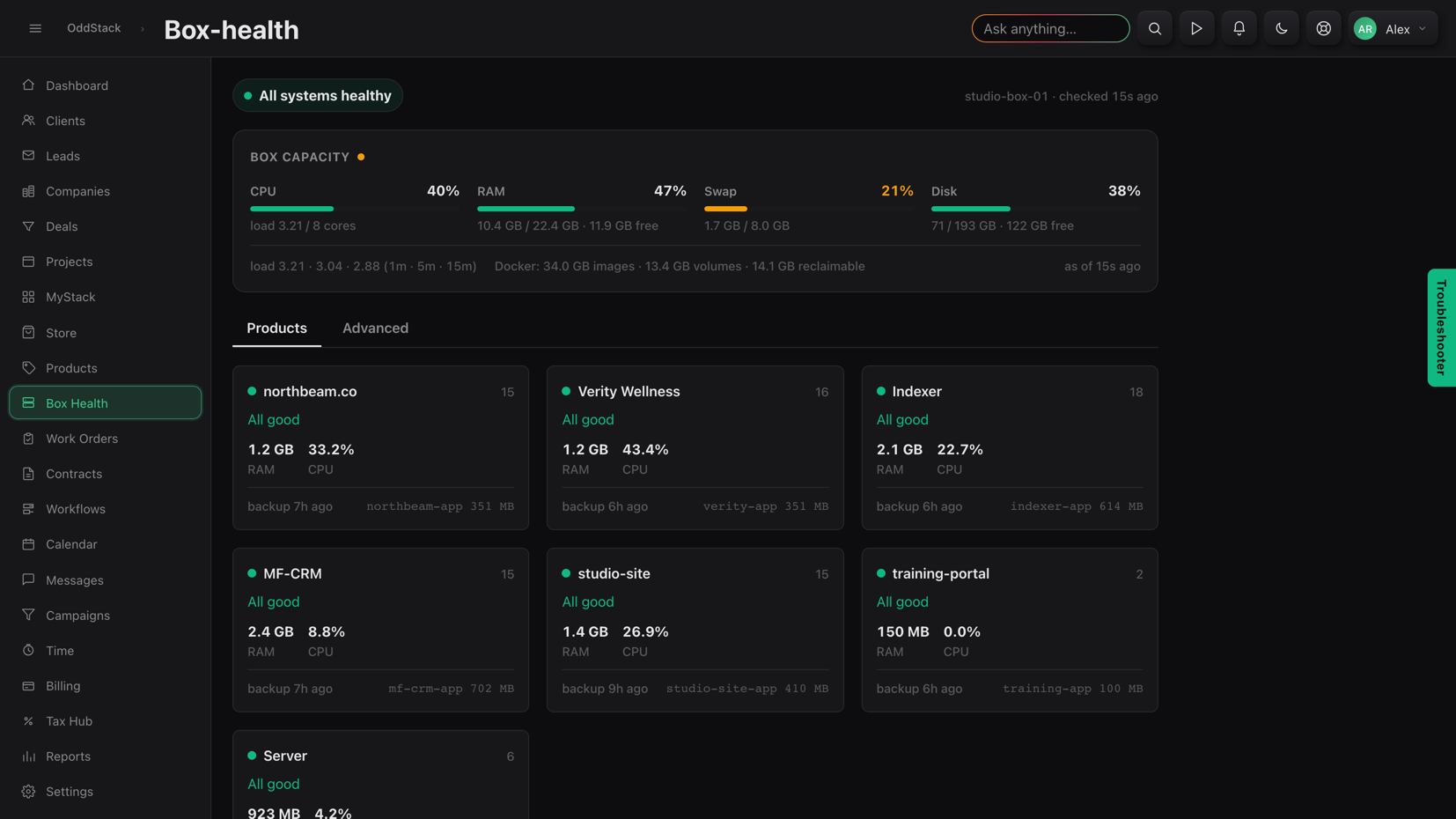The image size is (1456, 819).
Task: Click Store bag icon in sidebar
Action: [28, 333]
